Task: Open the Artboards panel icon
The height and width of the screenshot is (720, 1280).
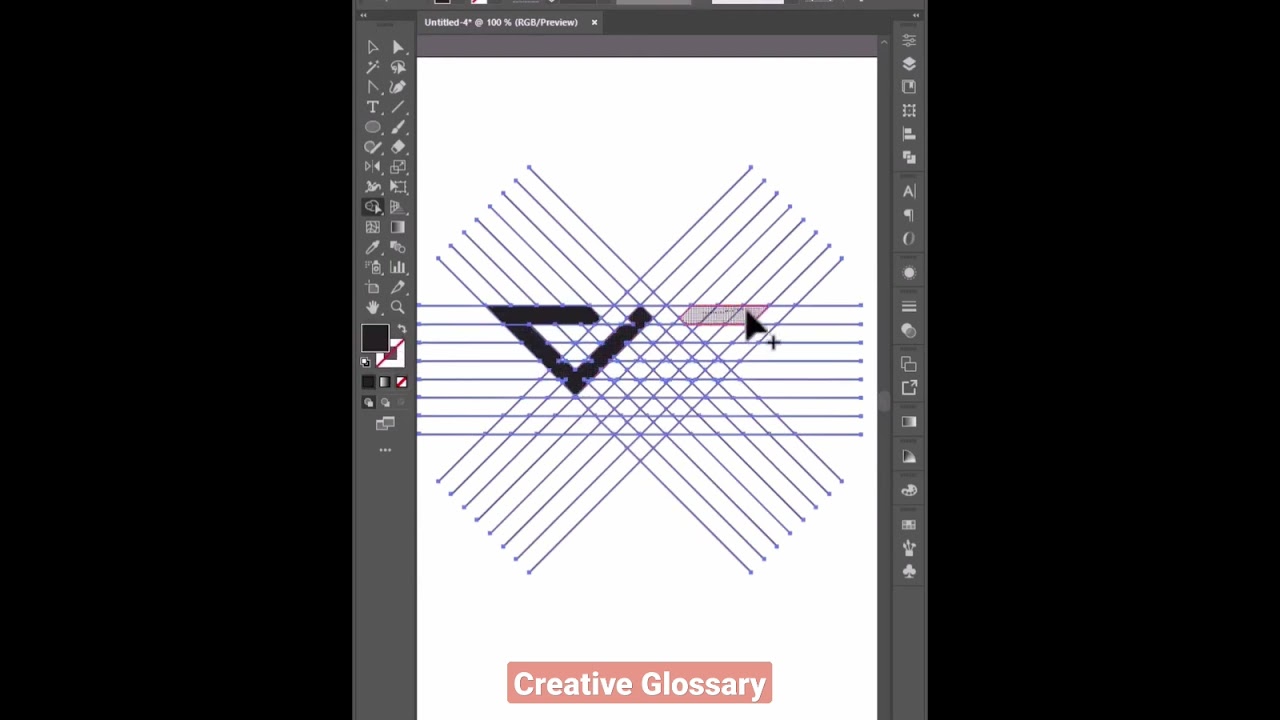Action: (909, 110)
